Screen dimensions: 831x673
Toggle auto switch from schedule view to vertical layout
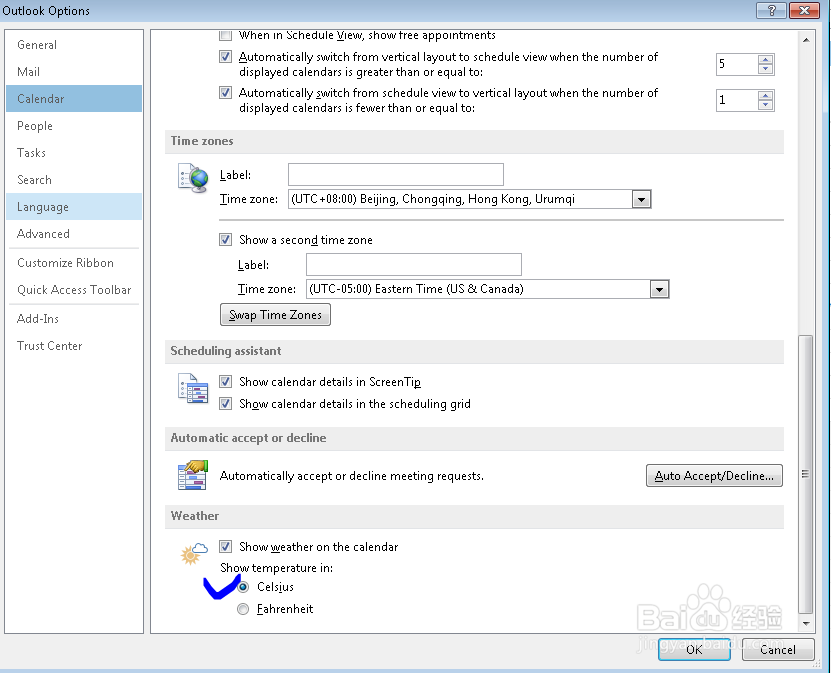(x=225, y=93)
